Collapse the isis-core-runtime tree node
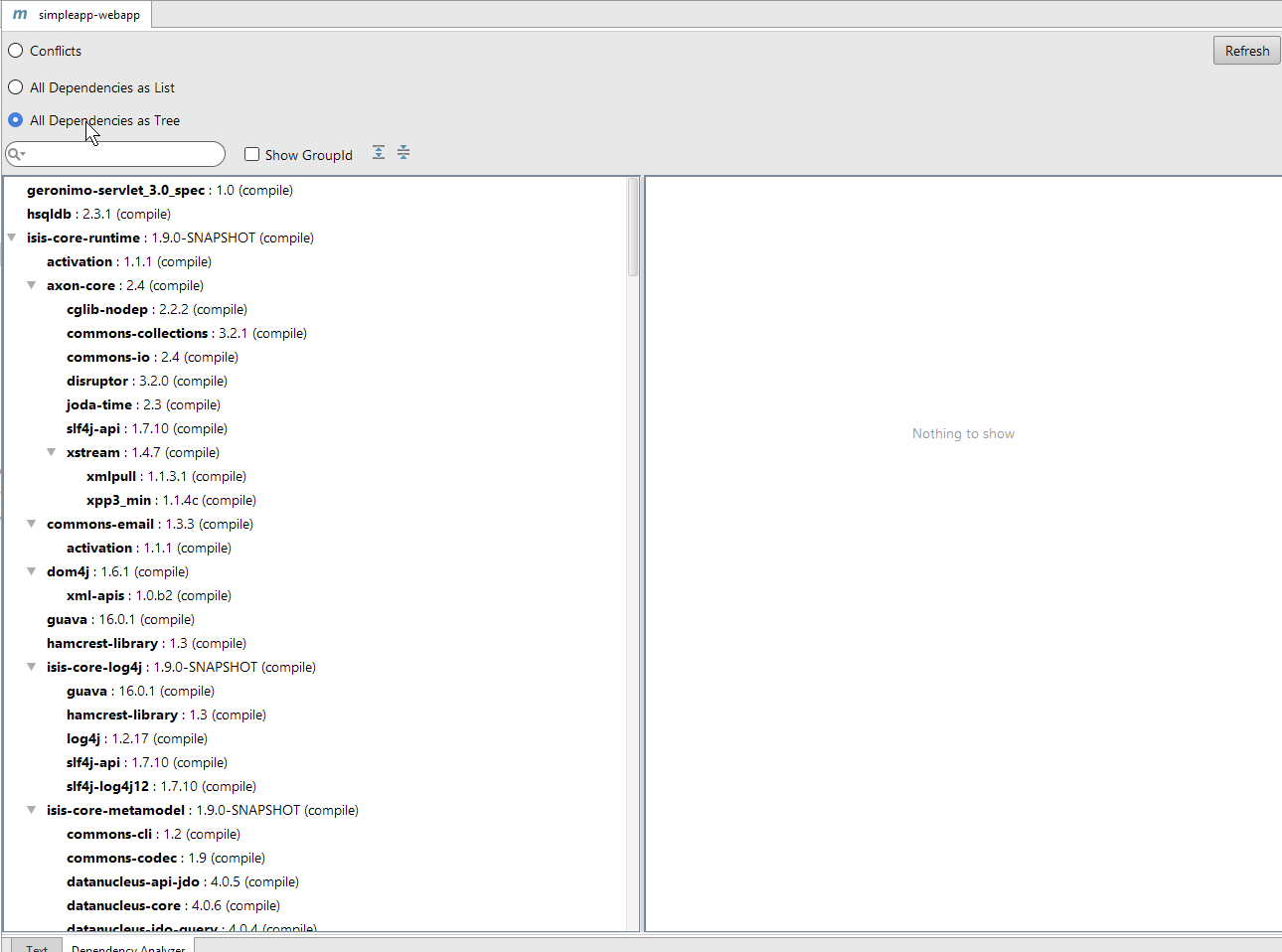This screenshot has height=952, width=1282. point(12,238)
